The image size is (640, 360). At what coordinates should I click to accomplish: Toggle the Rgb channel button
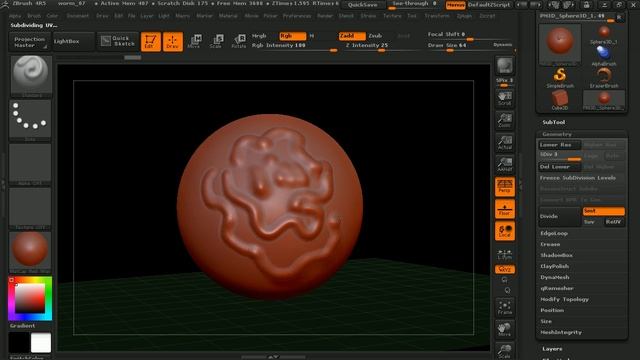pyautogui.click(x=293, y=36)
